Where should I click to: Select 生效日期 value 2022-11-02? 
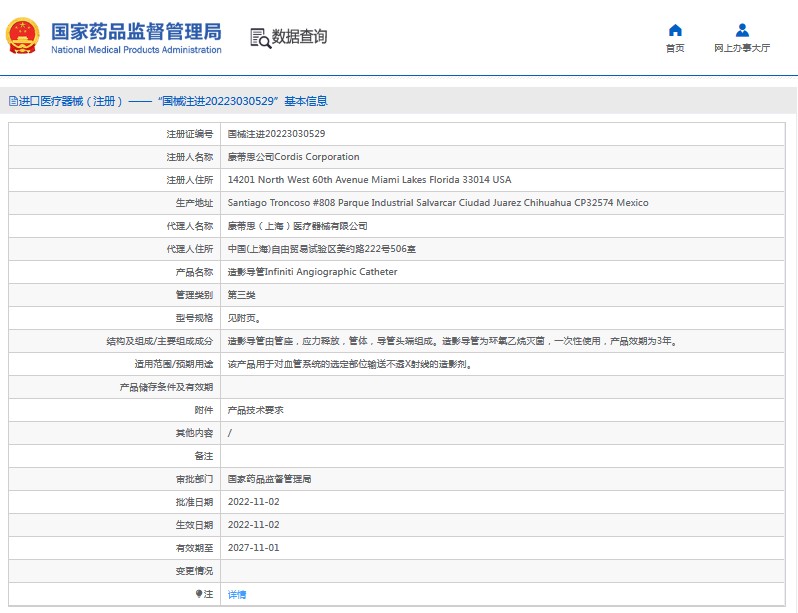tap(253, 525)
